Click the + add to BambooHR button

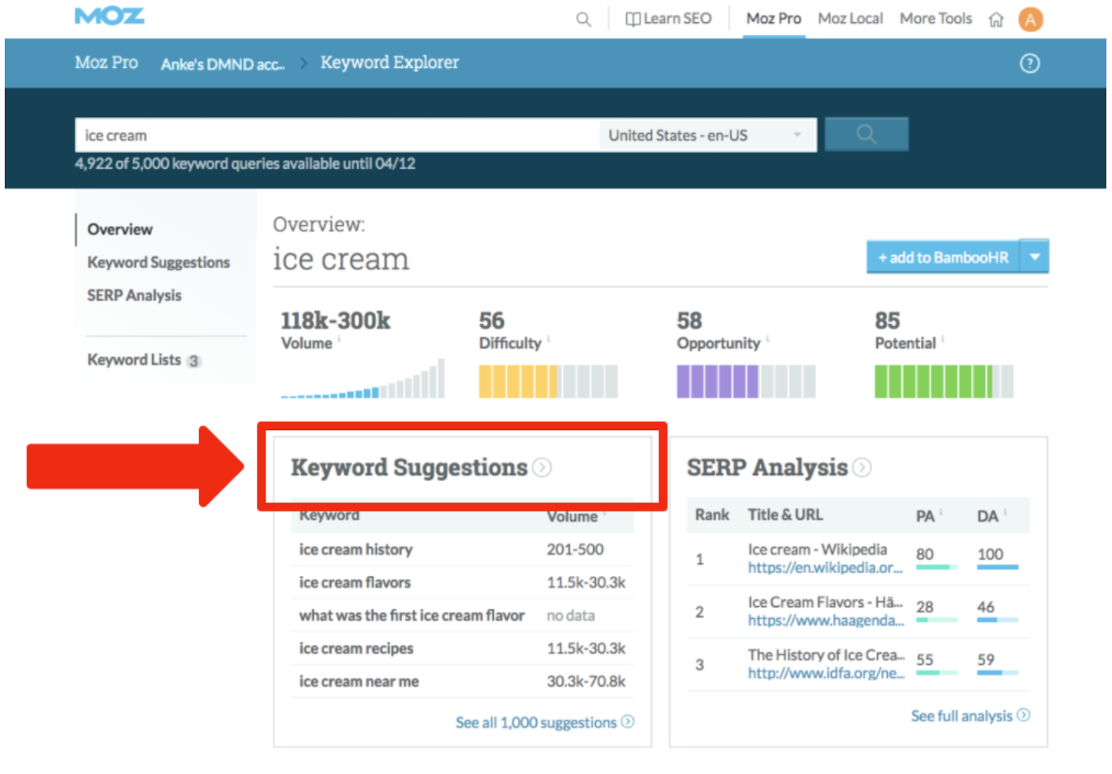[942, 257]
